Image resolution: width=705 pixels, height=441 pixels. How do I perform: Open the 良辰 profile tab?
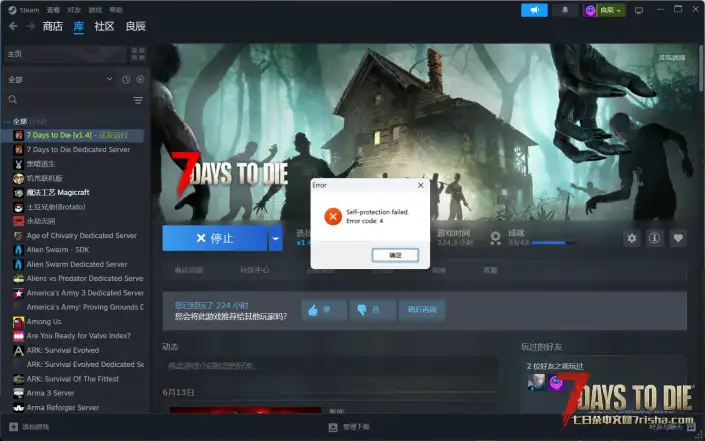(135, 26)
